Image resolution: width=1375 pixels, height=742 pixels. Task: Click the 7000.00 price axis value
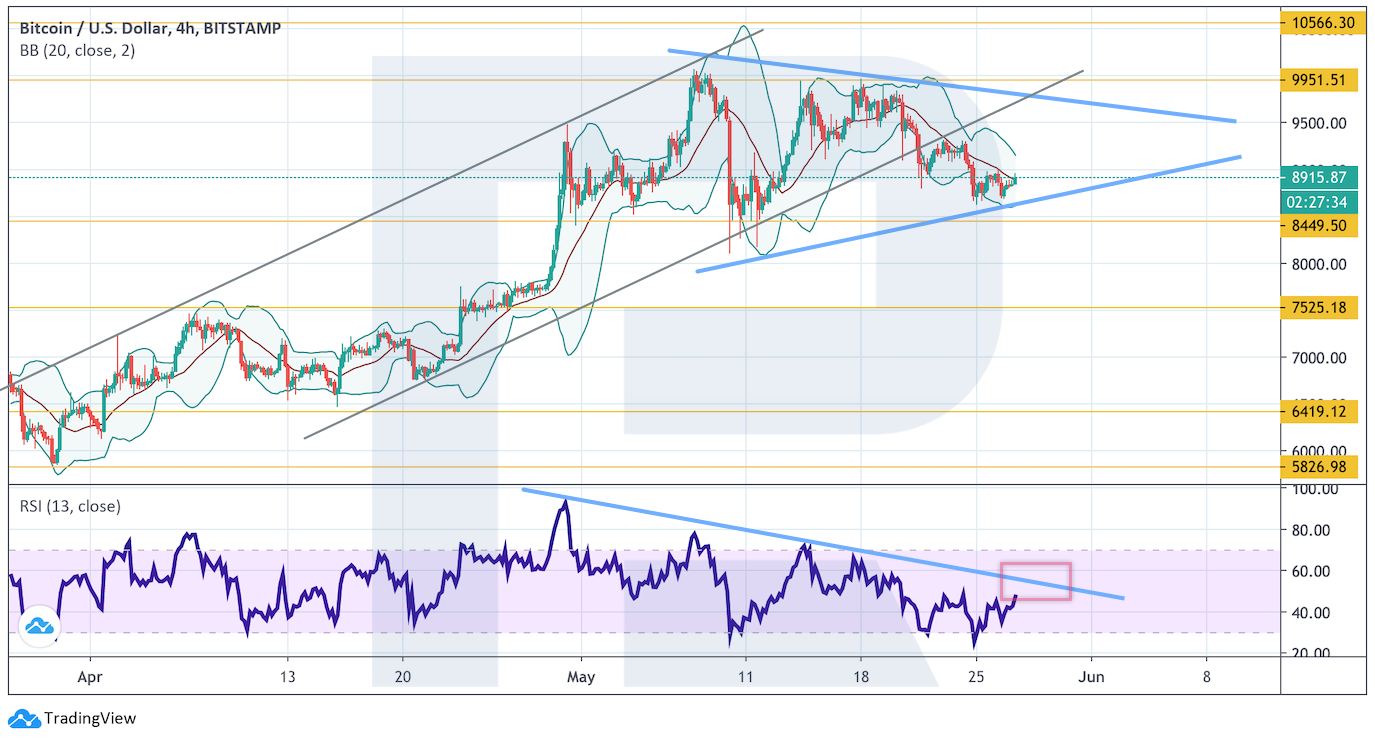click(x=1317, y=357)
